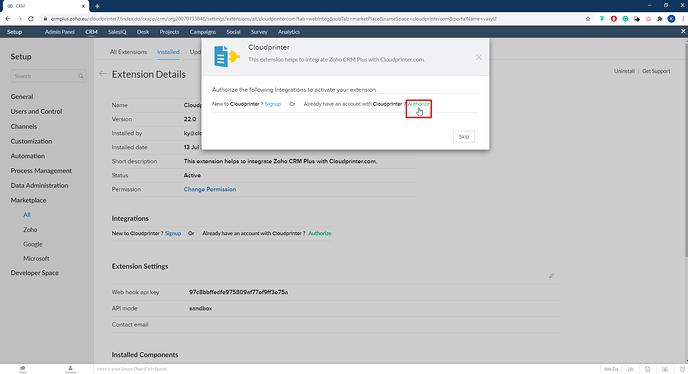Switch to the All Extensions tab
688x374 pixels.
click(128, 52)
